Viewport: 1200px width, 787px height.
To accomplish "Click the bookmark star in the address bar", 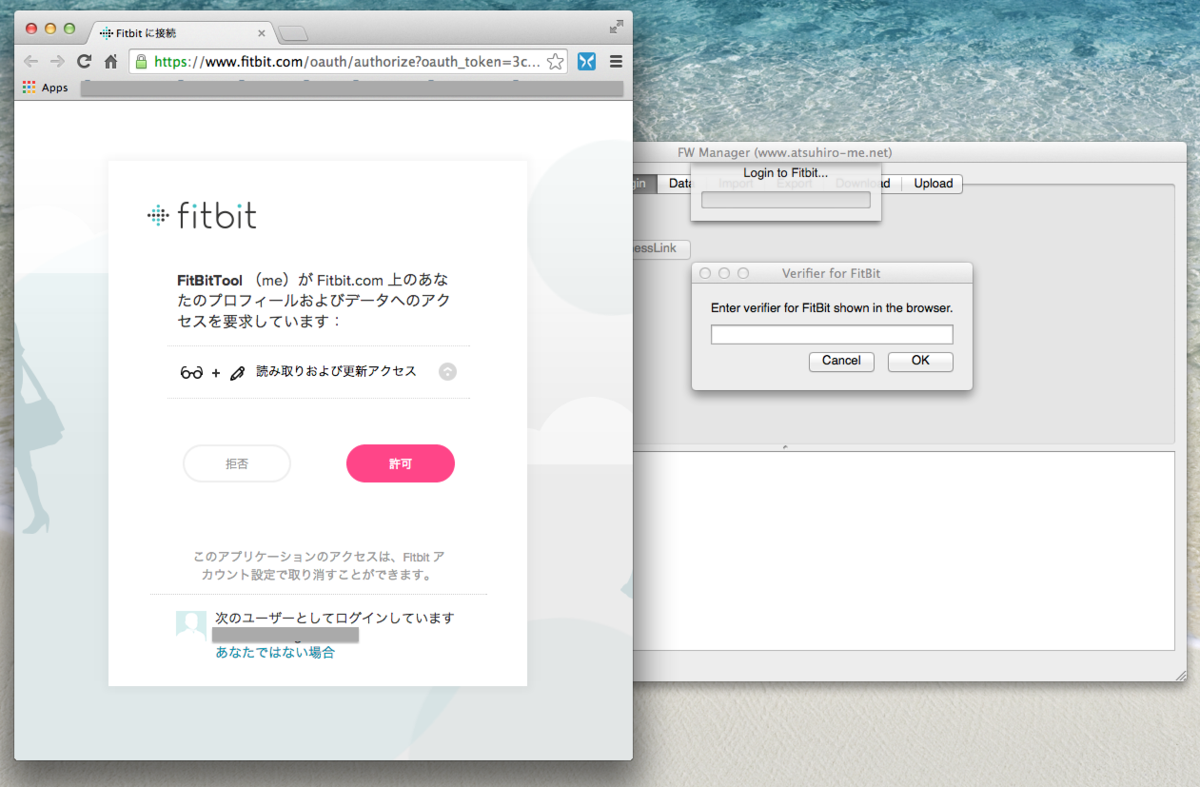I will coord(554,61).
